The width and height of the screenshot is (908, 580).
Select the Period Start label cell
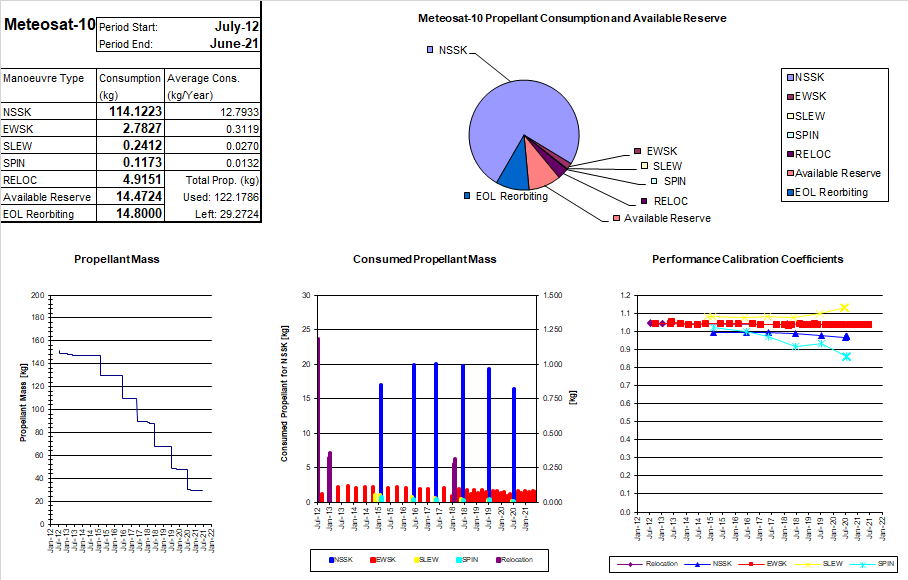tap(129, 27)
